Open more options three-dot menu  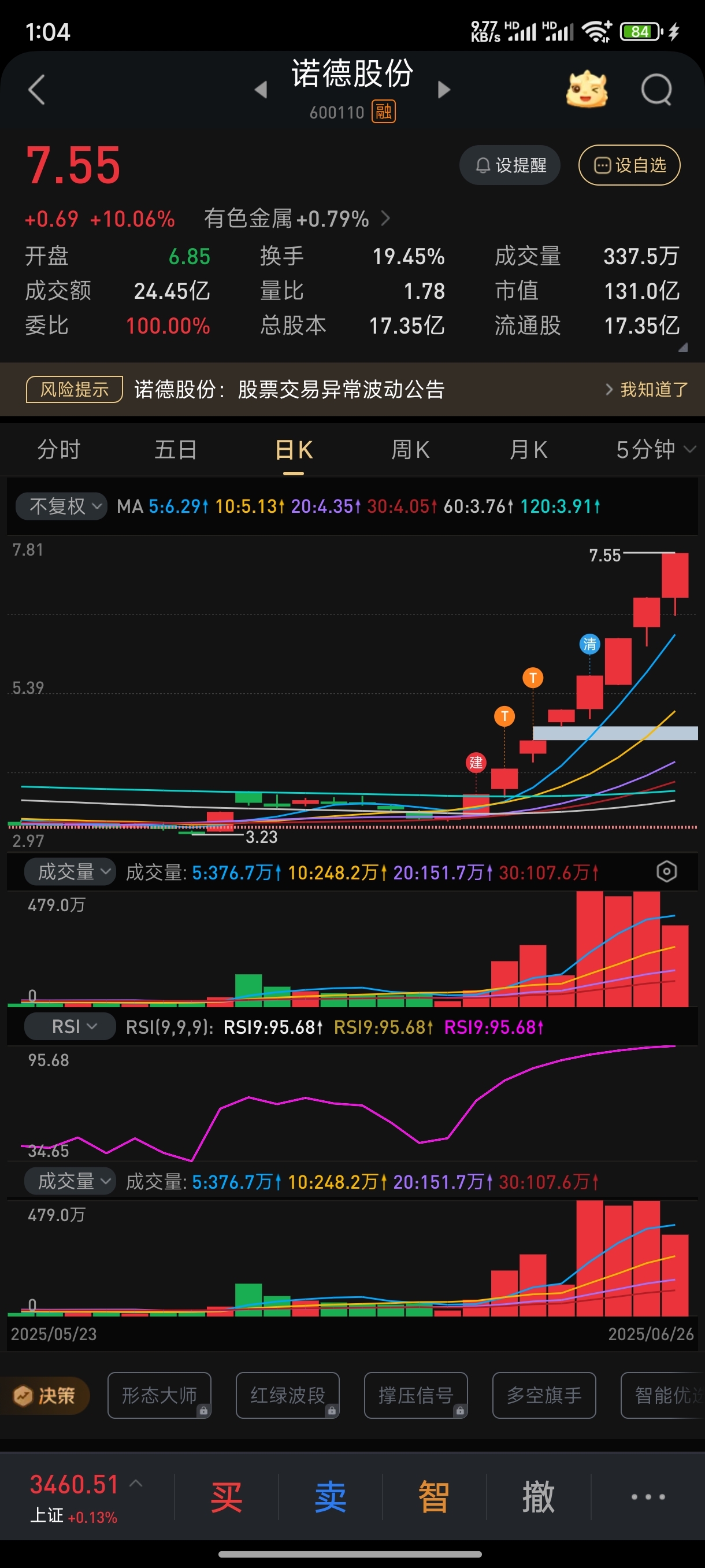point(648,1497)
